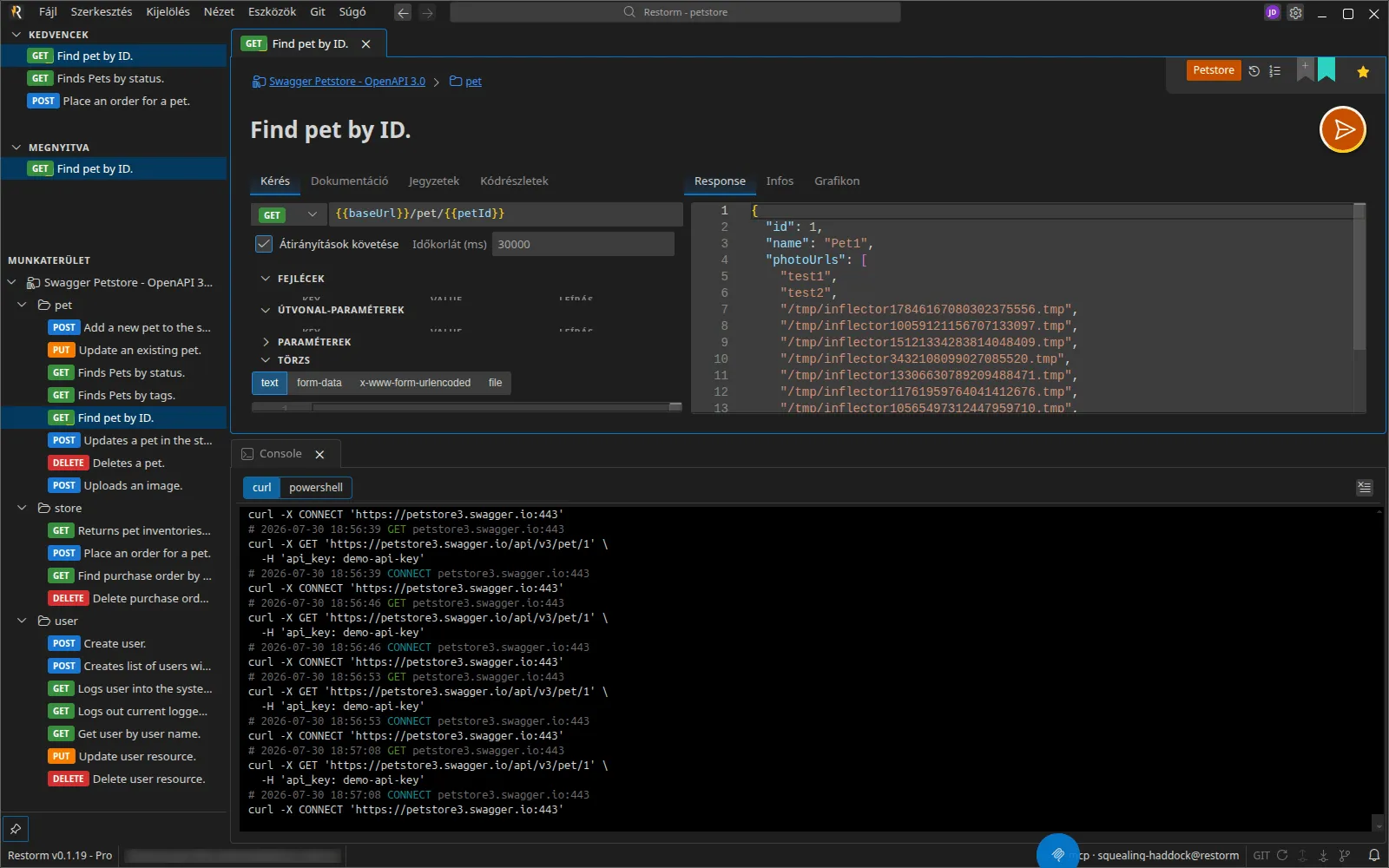Open Deletes a pet. request
1389x868 pixels.
[x=128, y=464]
